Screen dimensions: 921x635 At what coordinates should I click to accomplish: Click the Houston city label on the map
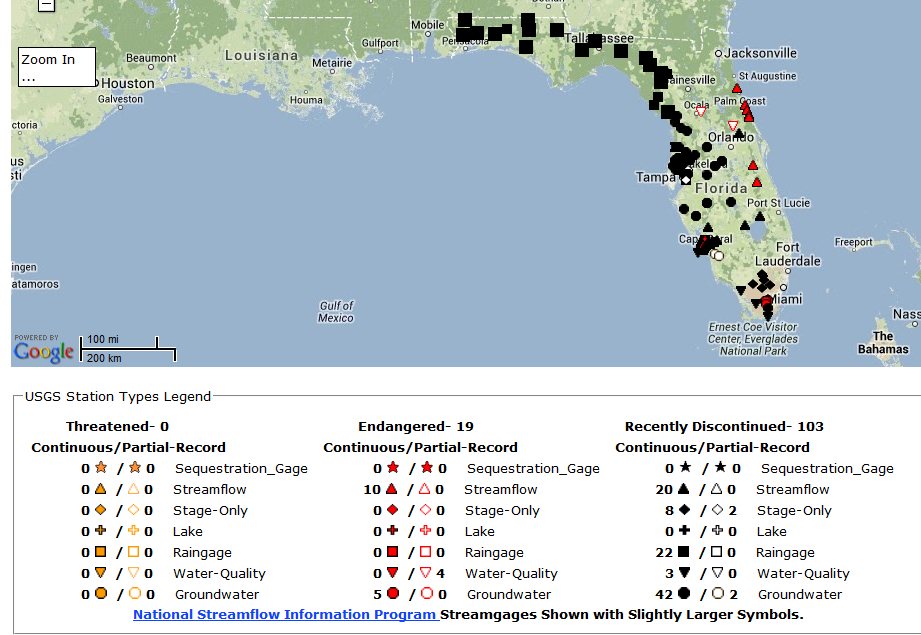pos(127,83)
